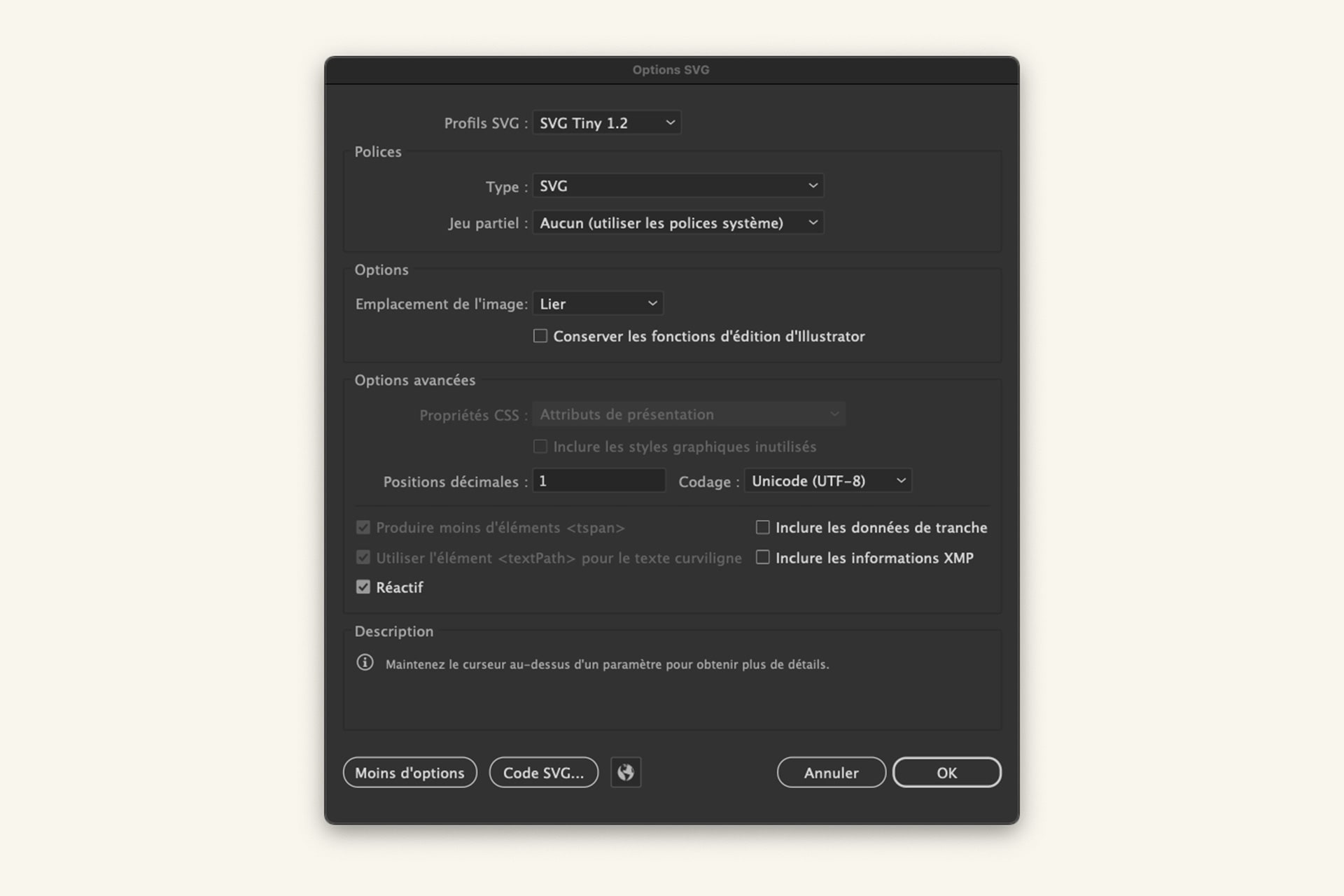The height and width of the screenshot is (896, 1344).
Task: Open the disabled Propriétés CSS dropdown
Action: point(689,414)
